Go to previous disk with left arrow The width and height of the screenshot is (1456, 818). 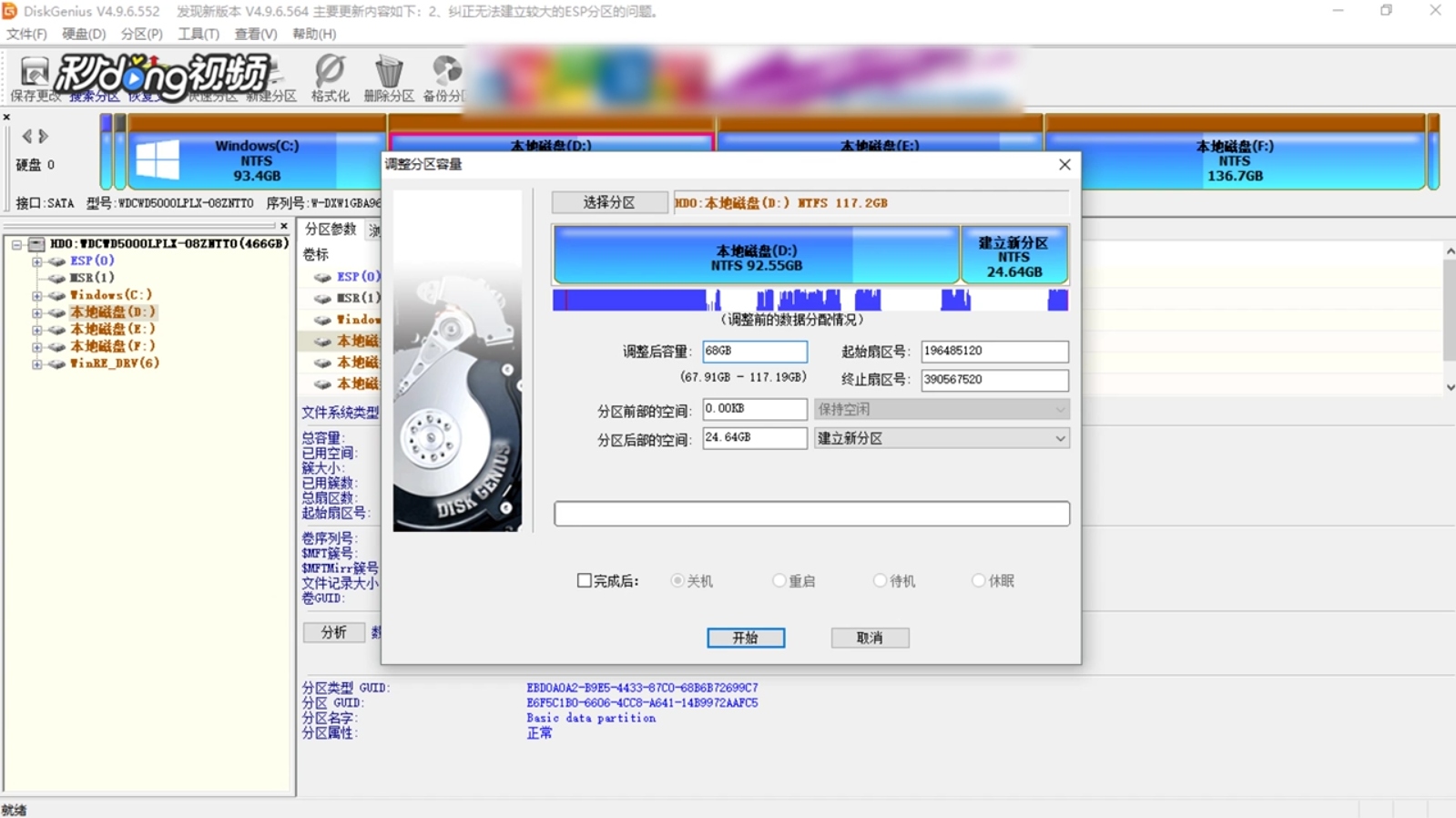[x=26, y=137]
